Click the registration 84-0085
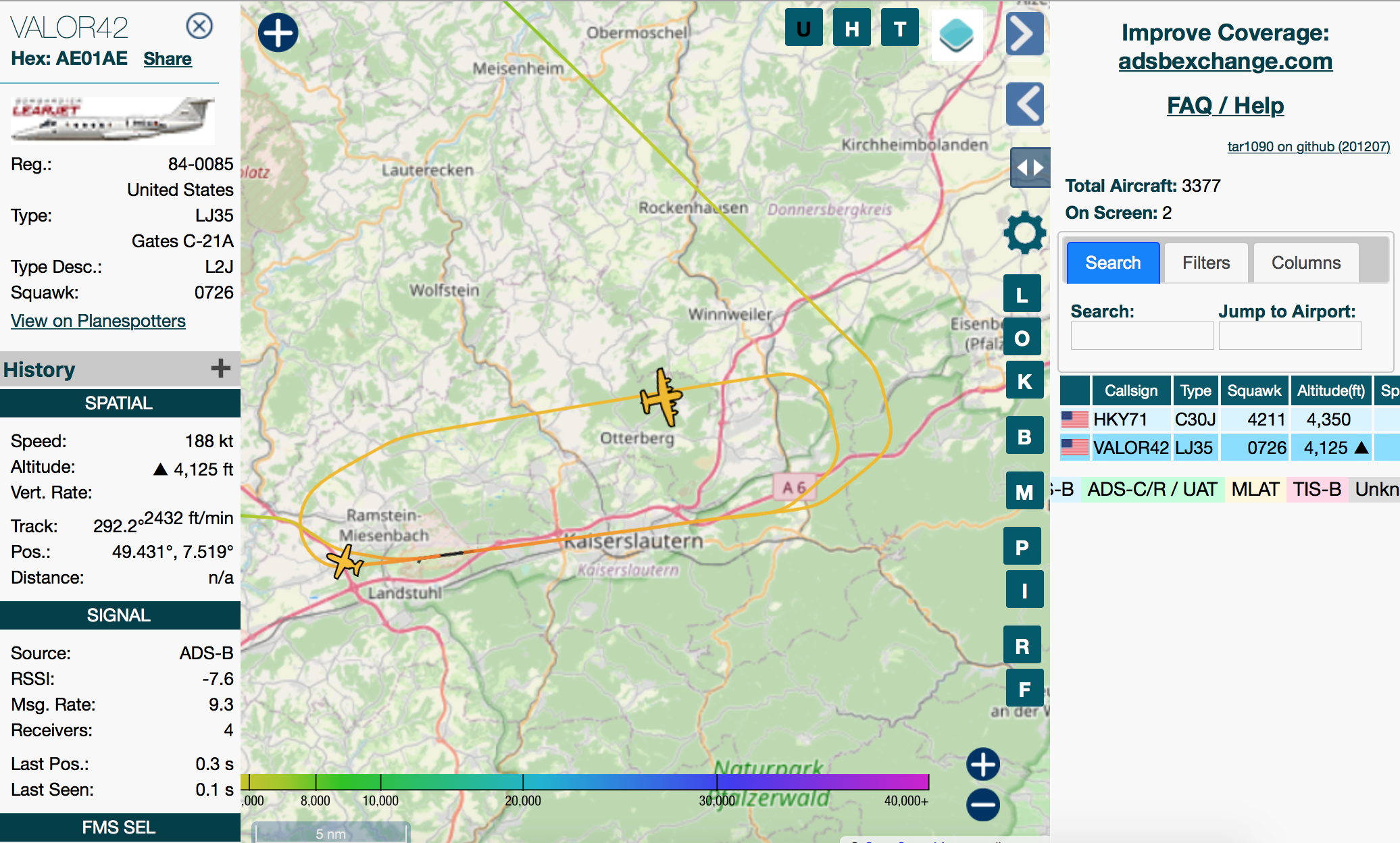Image resolution: width=1400 pixels, height=843 pixels. 201,164
